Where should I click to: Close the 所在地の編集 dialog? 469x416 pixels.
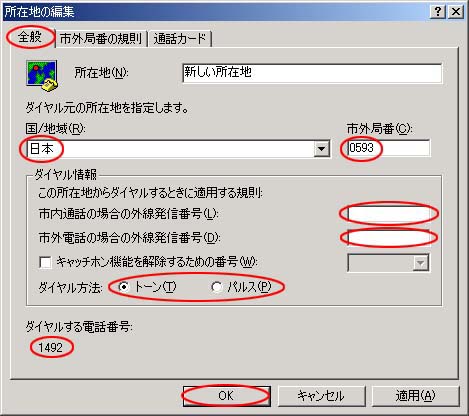pyautogui.click(x=455, y=12)
